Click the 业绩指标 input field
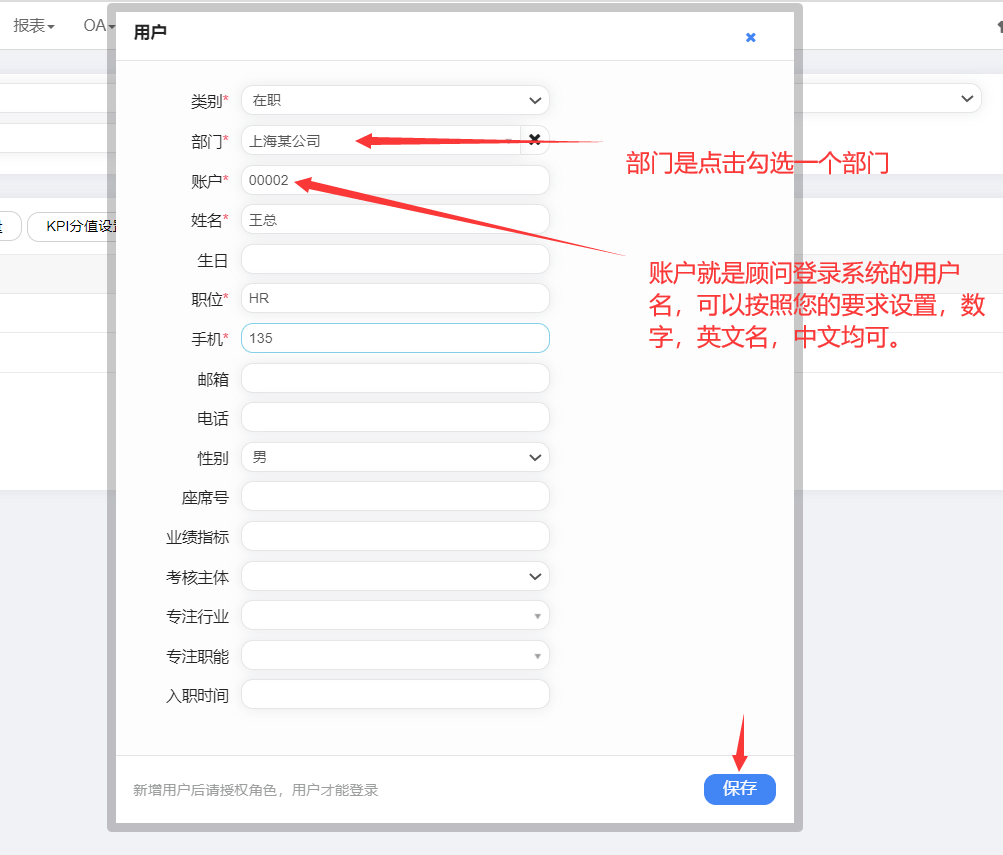The width and height of the screenshot is (1003, 855). [395, 537]
